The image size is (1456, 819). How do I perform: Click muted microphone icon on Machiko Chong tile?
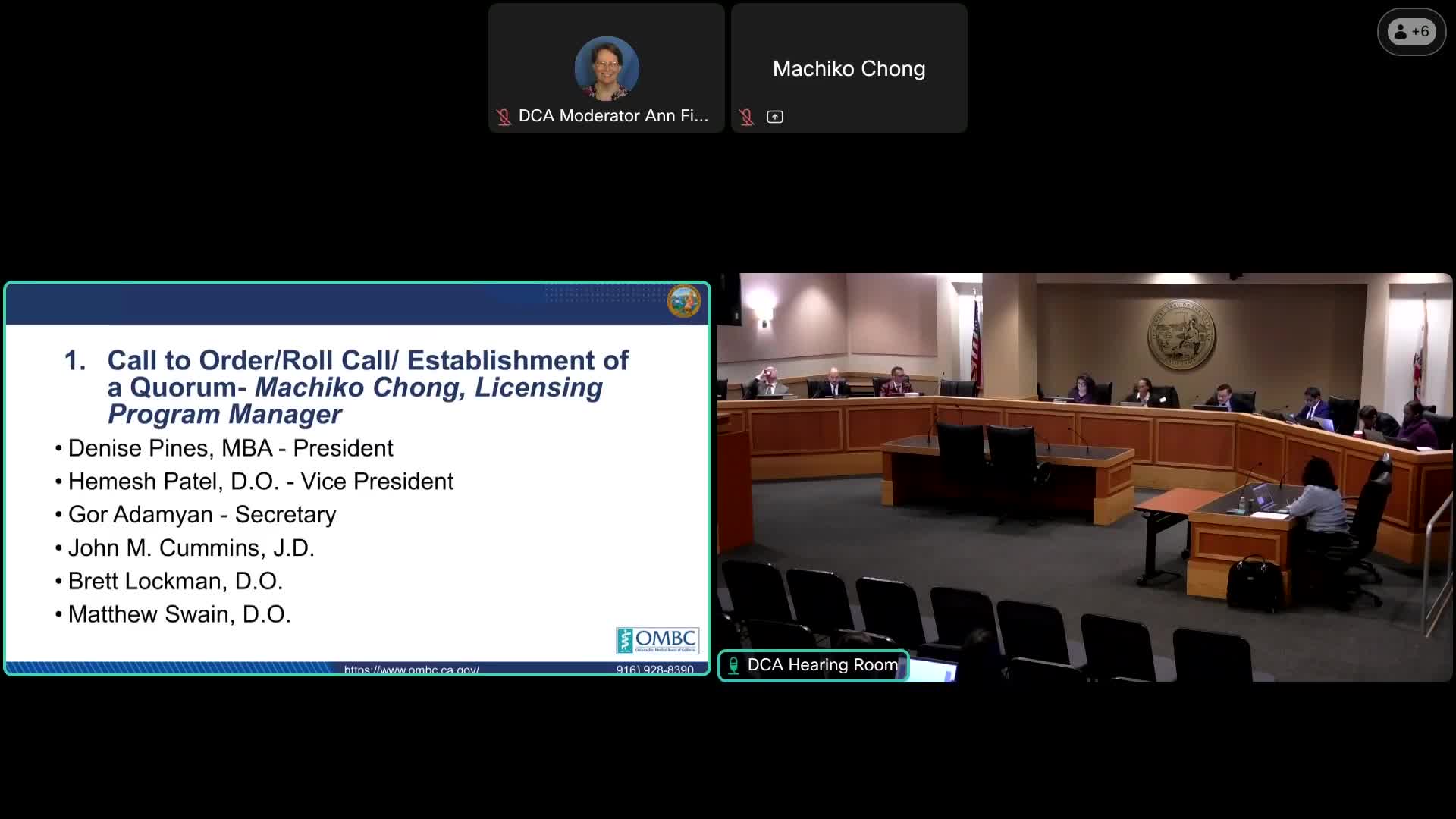(747, 117)
